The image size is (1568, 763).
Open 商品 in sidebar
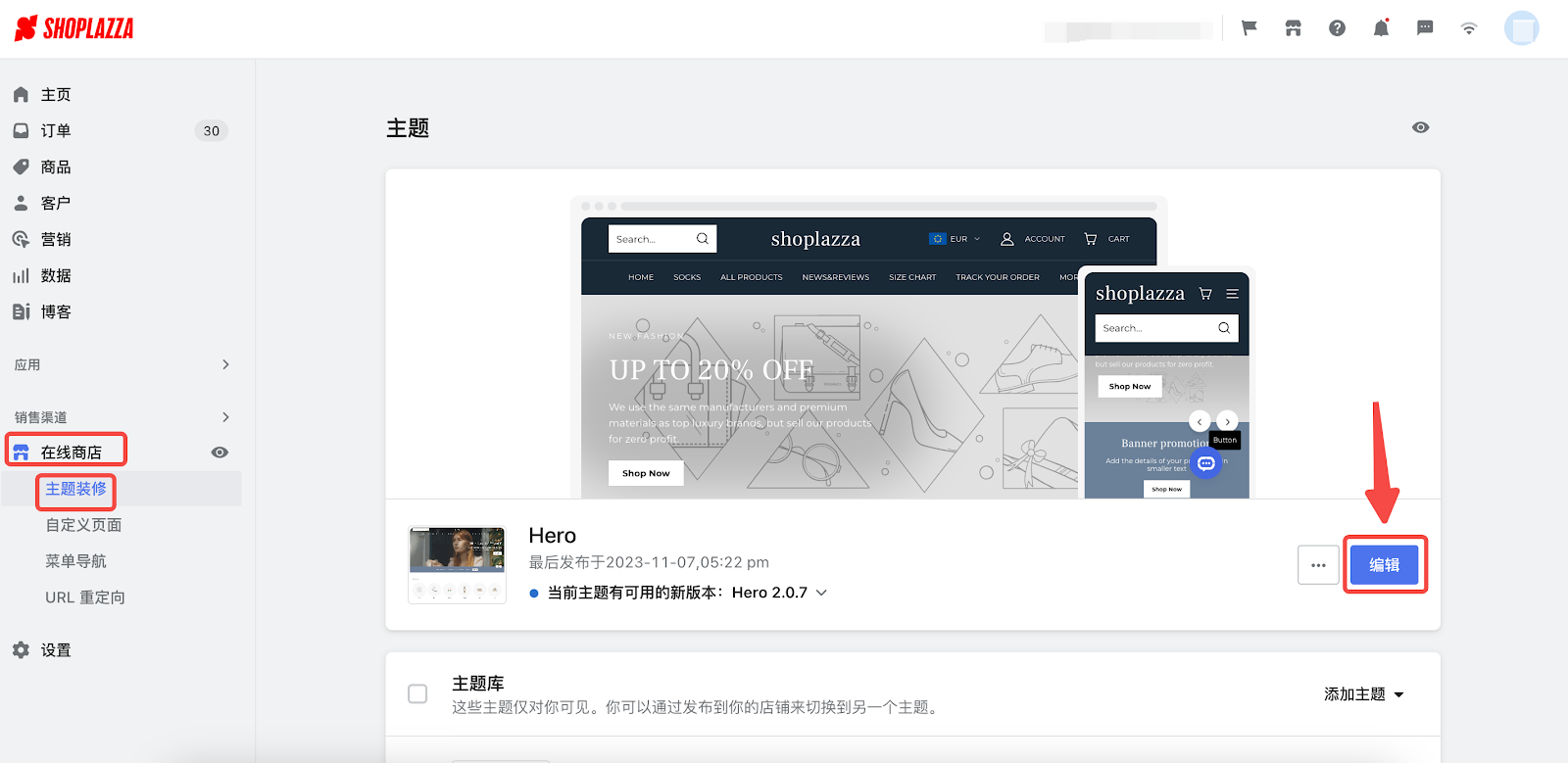56,167
